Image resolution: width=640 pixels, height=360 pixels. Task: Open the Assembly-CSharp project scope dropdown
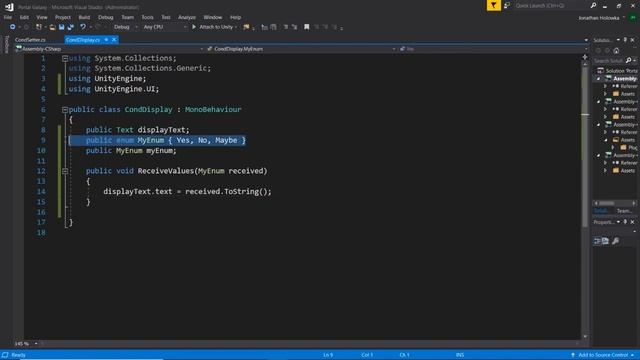pos(109,49)
